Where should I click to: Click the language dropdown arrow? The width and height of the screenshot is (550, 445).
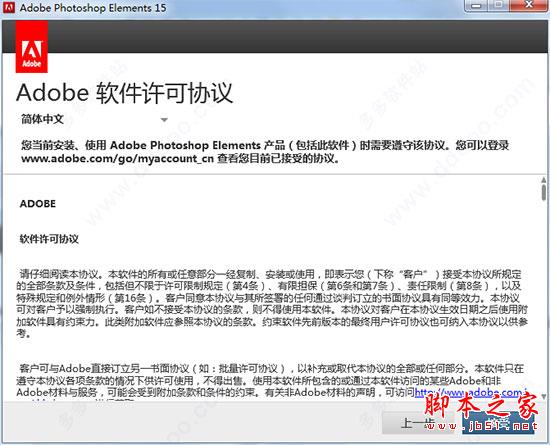tap(164, 120)
